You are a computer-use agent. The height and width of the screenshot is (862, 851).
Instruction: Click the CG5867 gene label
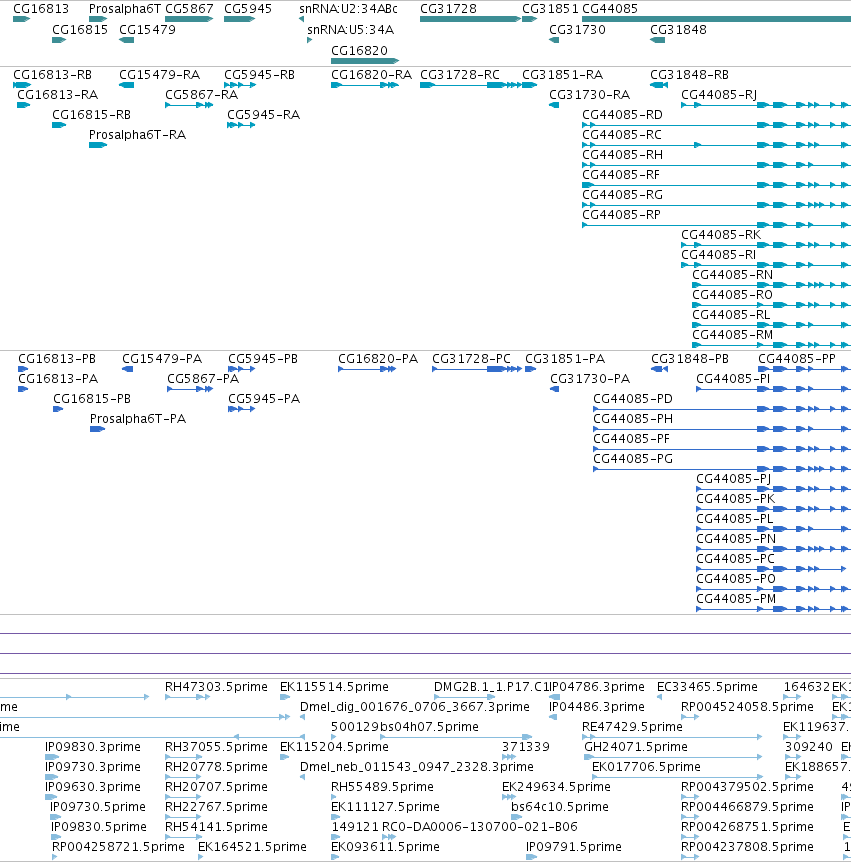coord(189,9)
